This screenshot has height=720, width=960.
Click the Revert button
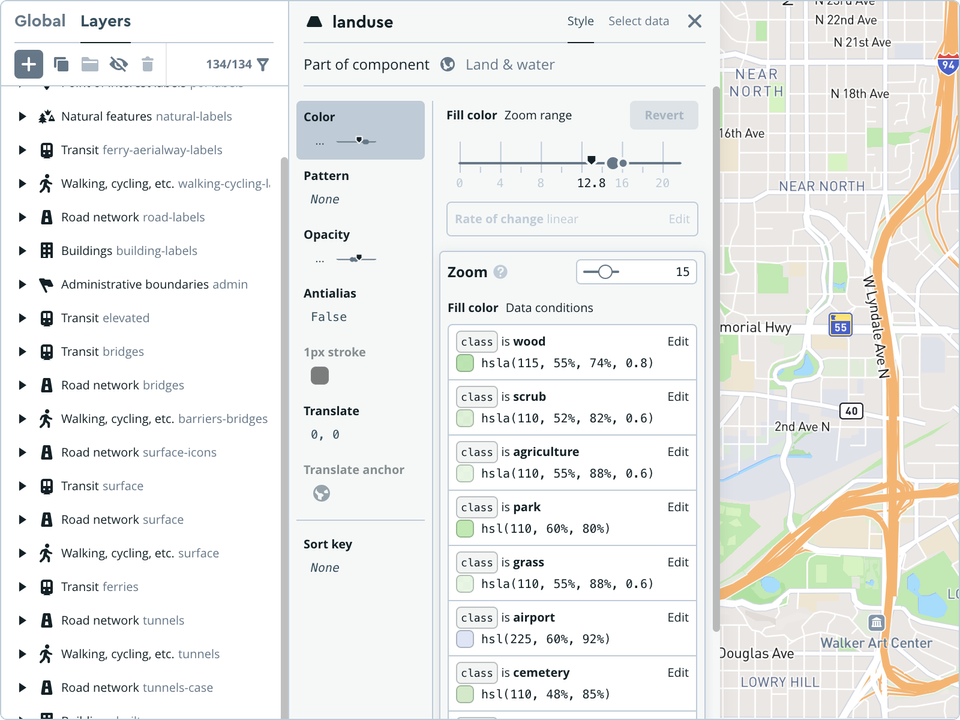pyautogui.click(x=664, y=115)
